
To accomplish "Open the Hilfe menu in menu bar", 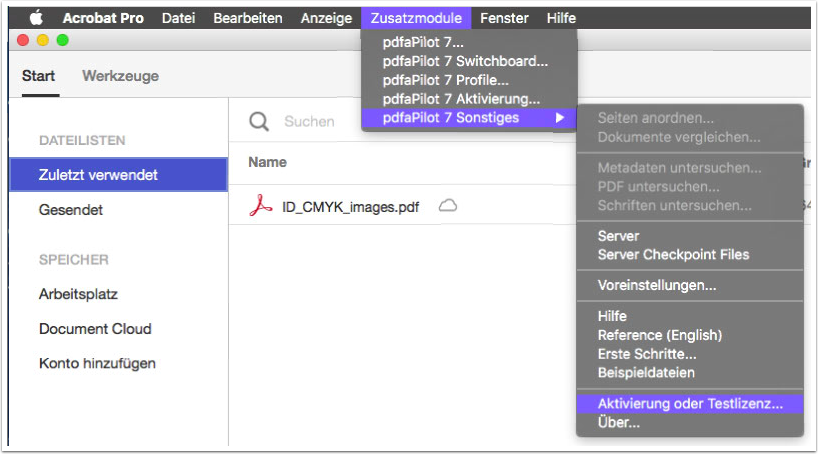I will point(561,18).
